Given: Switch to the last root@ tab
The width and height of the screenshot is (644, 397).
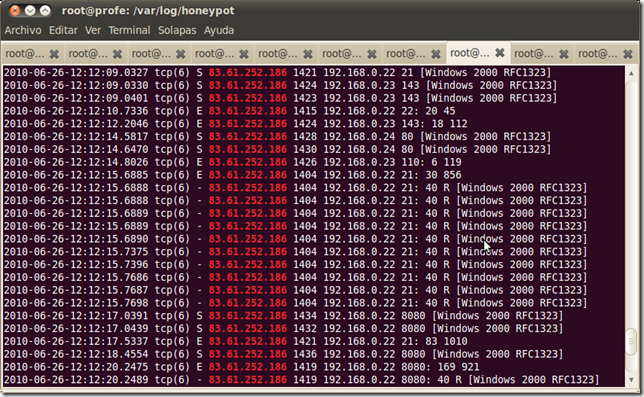Looking at the screenshot, I should tap(598, 54).
